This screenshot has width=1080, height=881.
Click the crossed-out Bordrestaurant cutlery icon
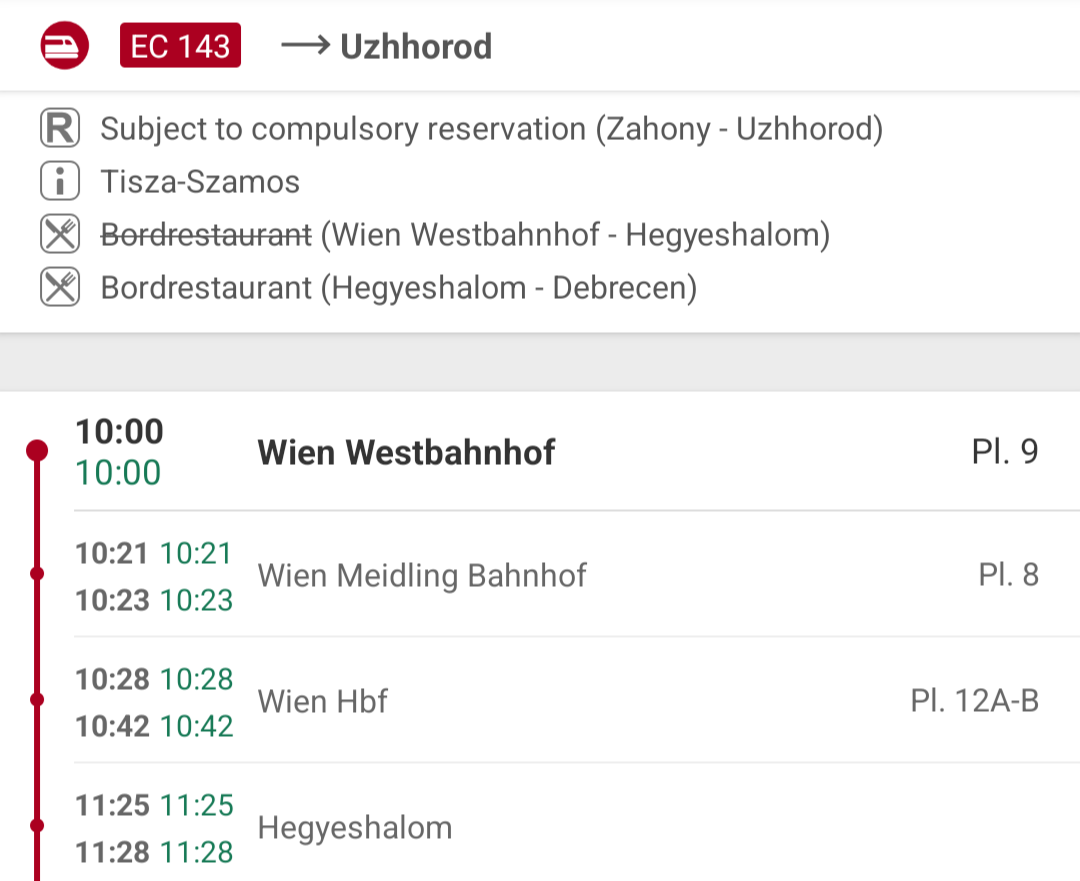60,234
